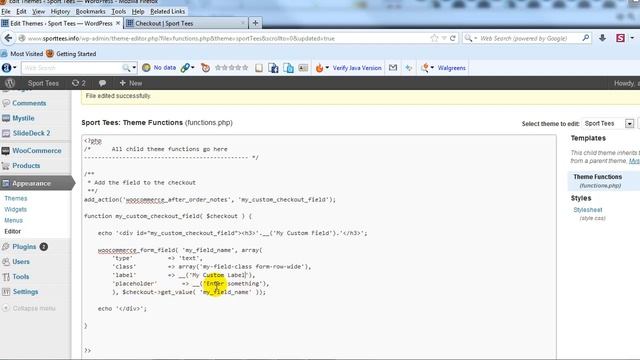Click the mail envelope toolbar icon
Image resolution: width=640 pixels, height=360 pixels.
(x=393, y=68)
